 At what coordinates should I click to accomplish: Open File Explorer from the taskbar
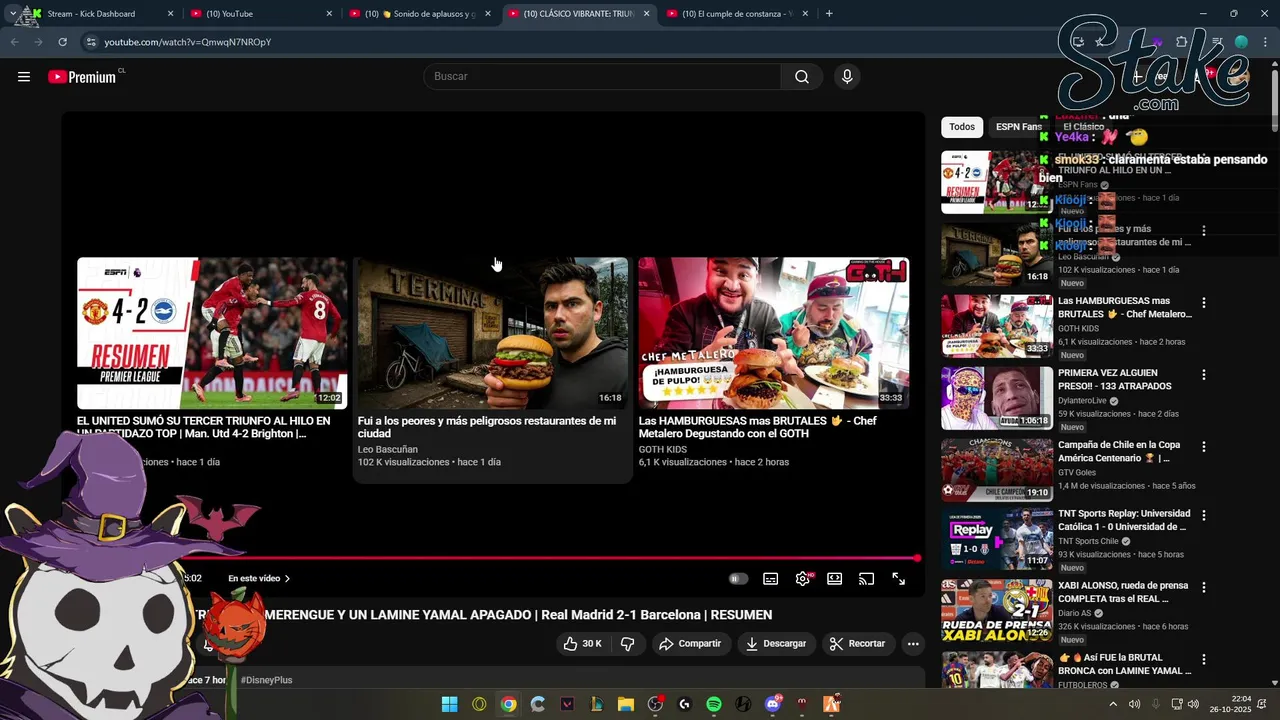pyautogui.click(x=626, y=704)
